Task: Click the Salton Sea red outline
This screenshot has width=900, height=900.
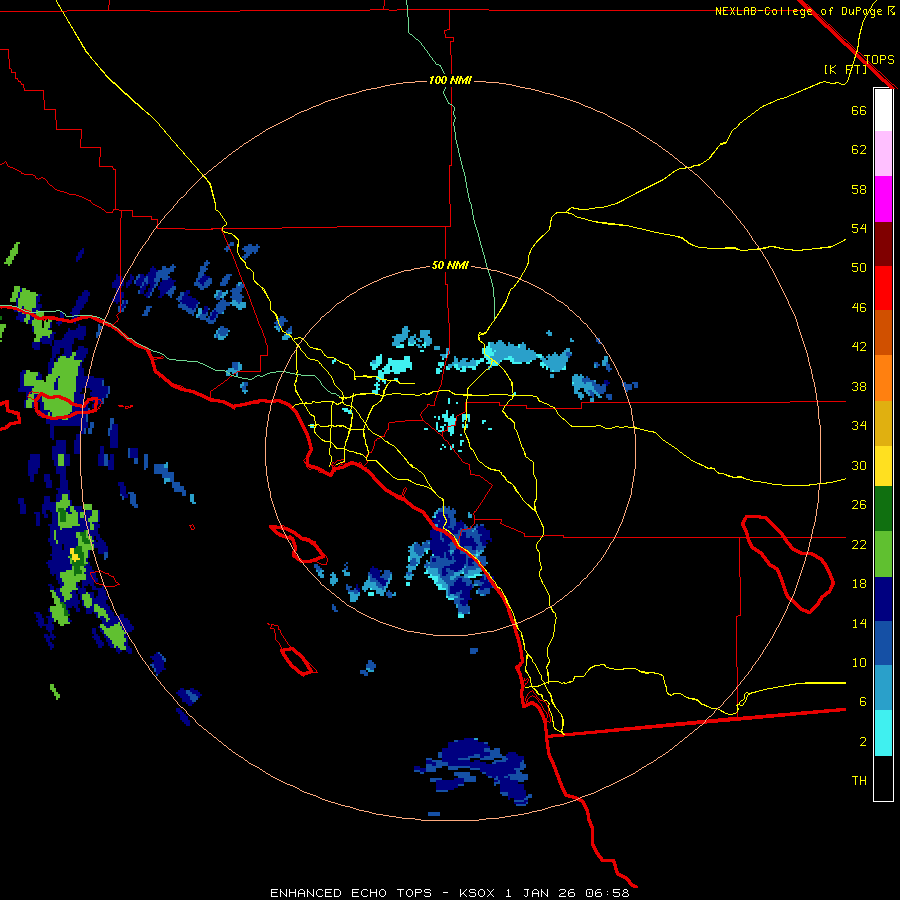Action: click(788, 564)
